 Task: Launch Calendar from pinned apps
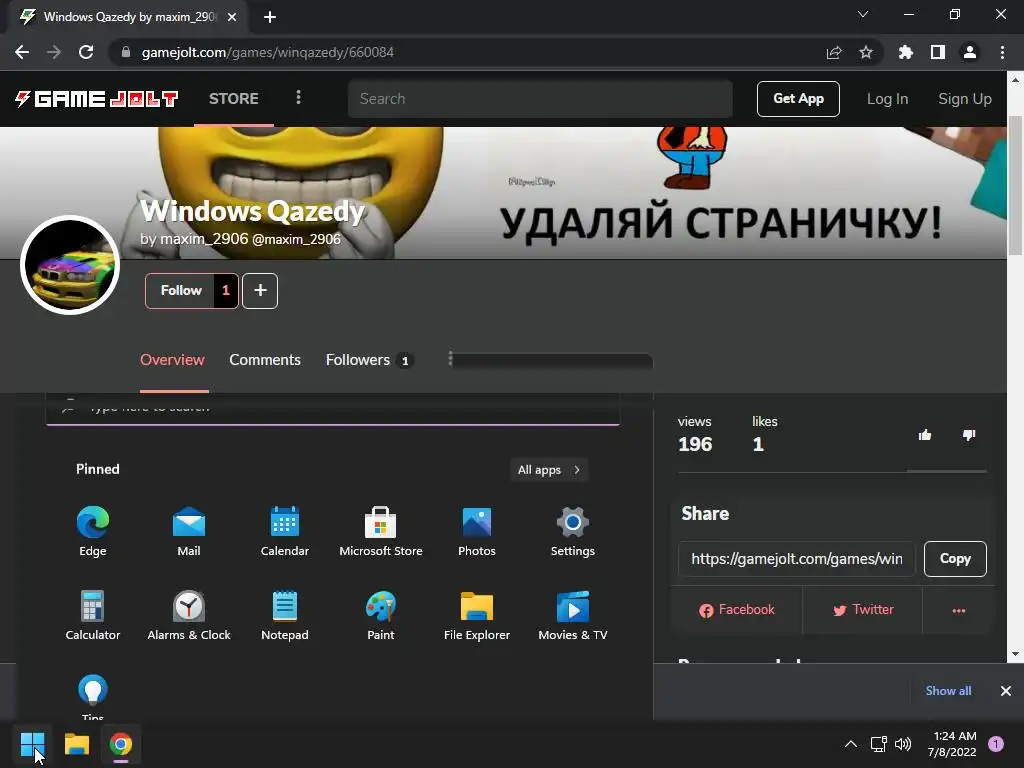pos(285,530)
